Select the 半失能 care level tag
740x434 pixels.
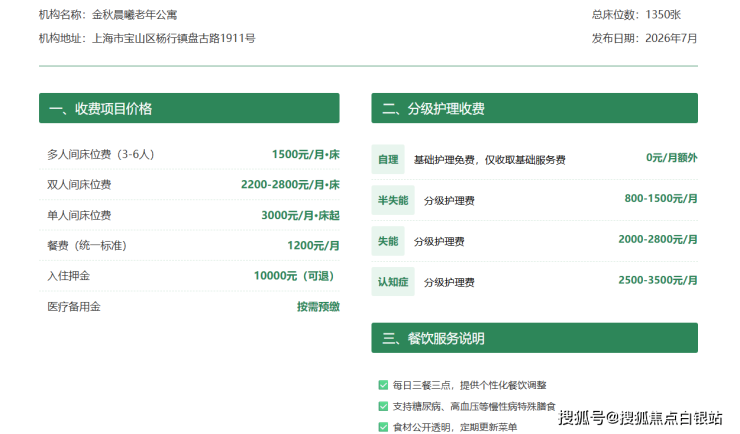pyautogui.click(x=393, y=200)
